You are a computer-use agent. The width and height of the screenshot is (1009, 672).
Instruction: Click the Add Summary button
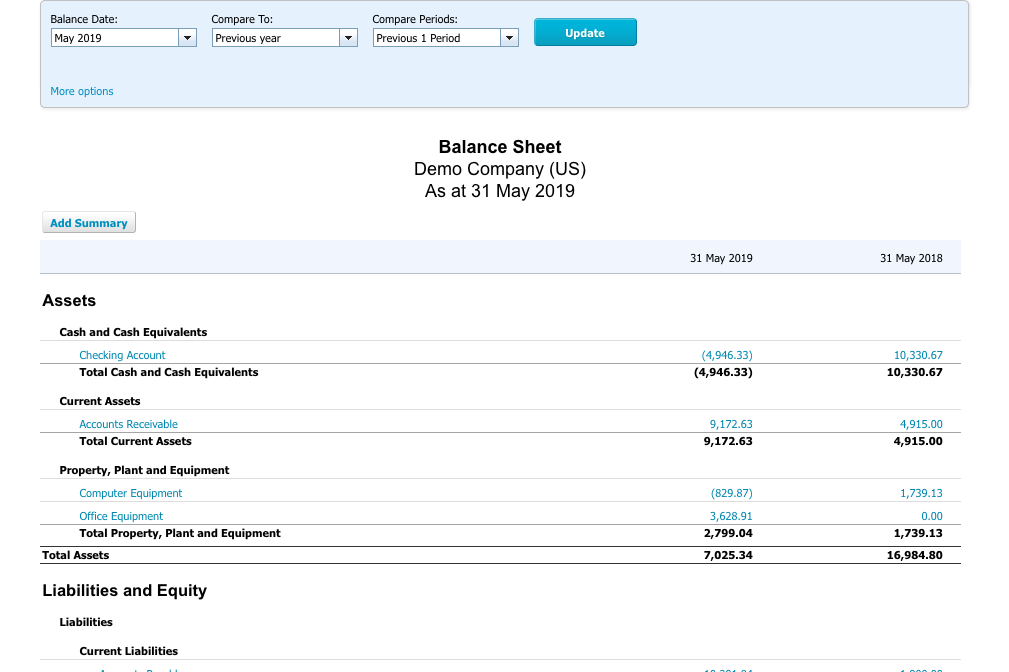89,223
